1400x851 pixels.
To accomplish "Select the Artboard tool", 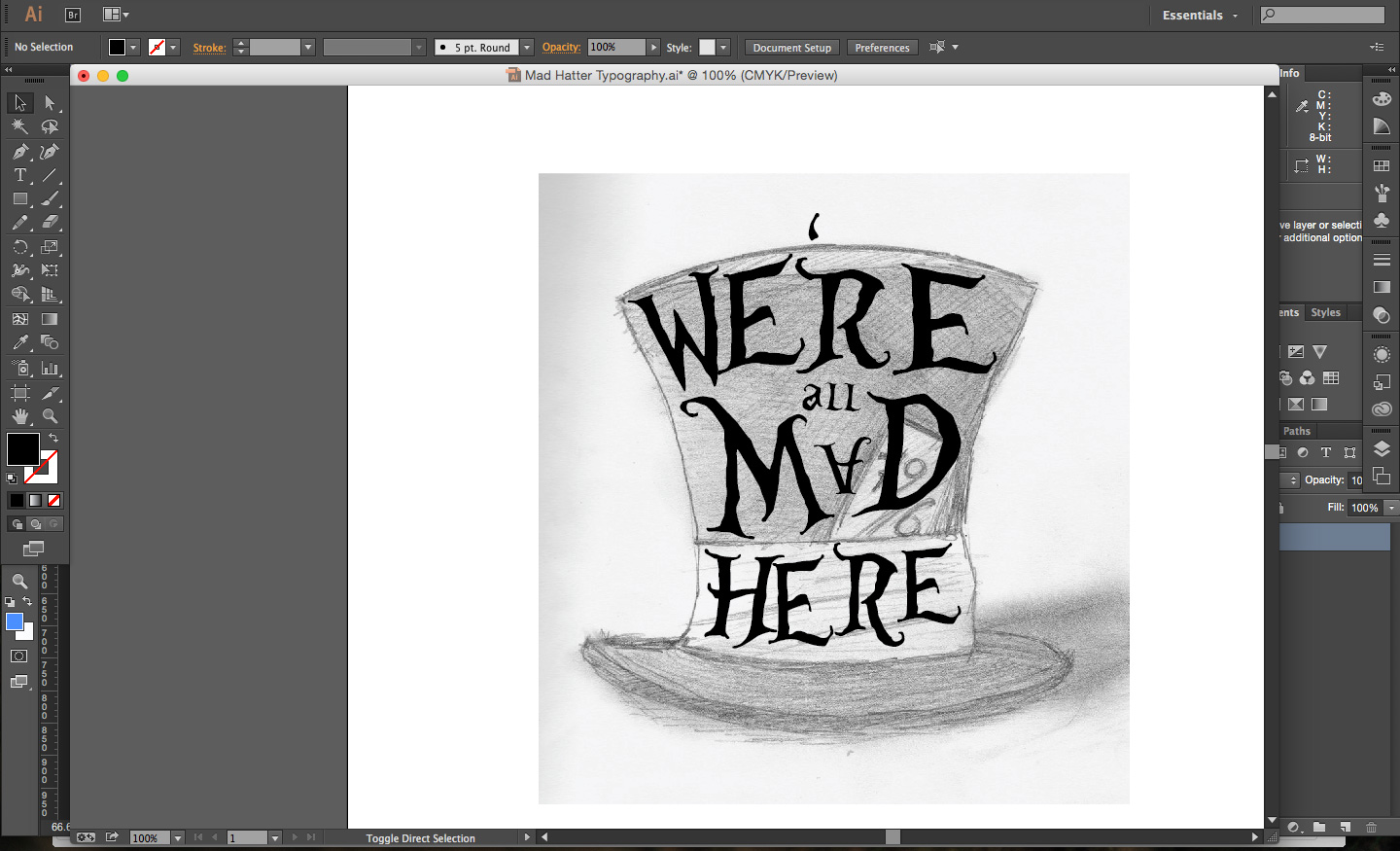I will point(19,393).
